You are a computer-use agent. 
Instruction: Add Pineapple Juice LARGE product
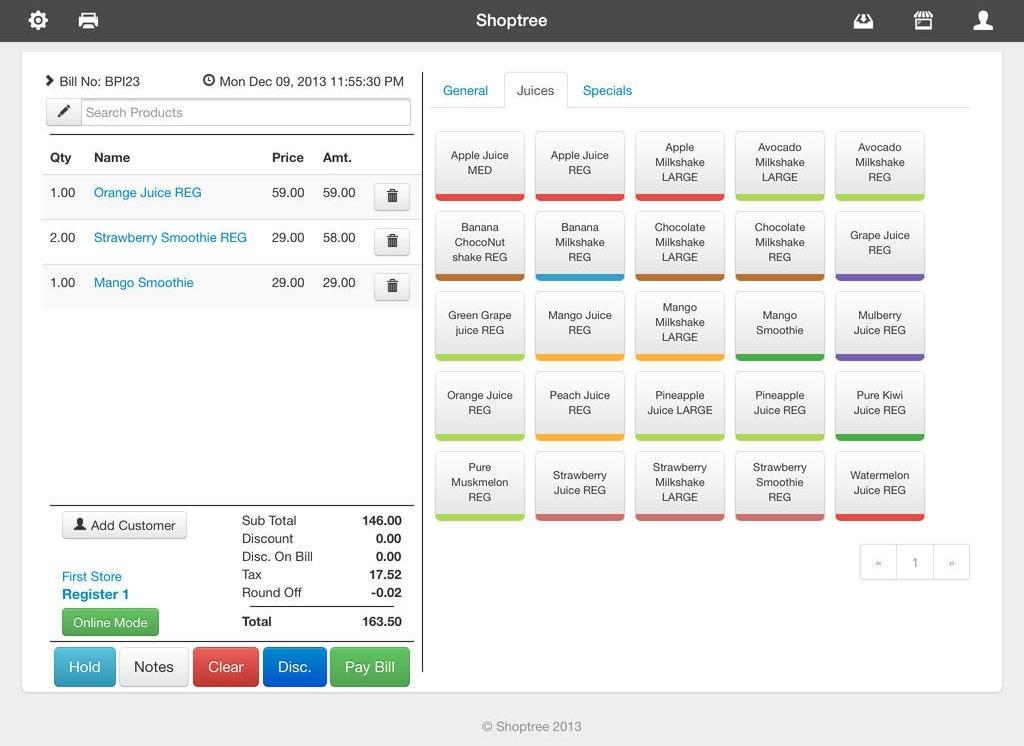pyautogui.click(x=680, y=406)
